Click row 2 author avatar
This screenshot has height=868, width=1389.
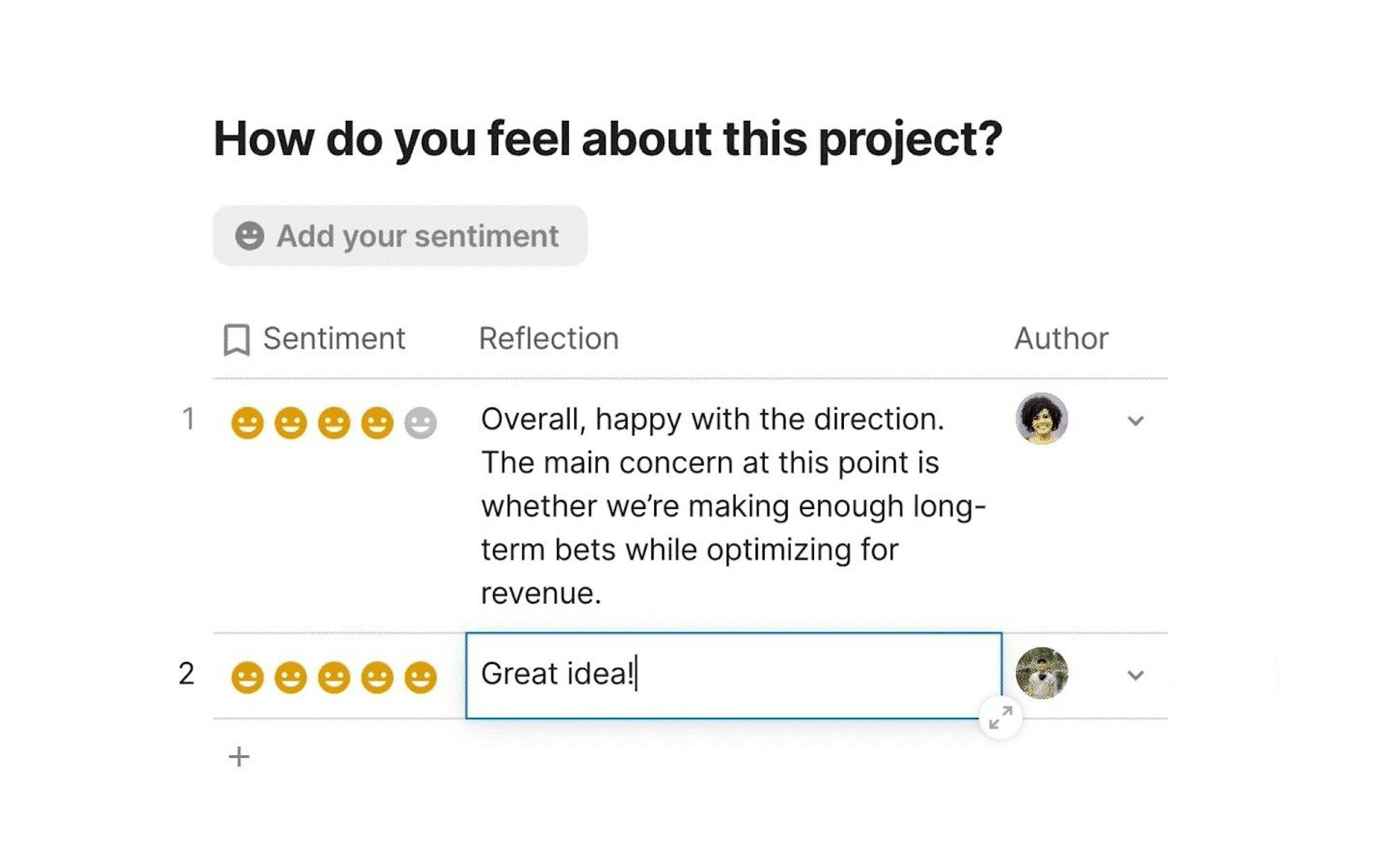pyautogui.click(x=1042, y=673)
